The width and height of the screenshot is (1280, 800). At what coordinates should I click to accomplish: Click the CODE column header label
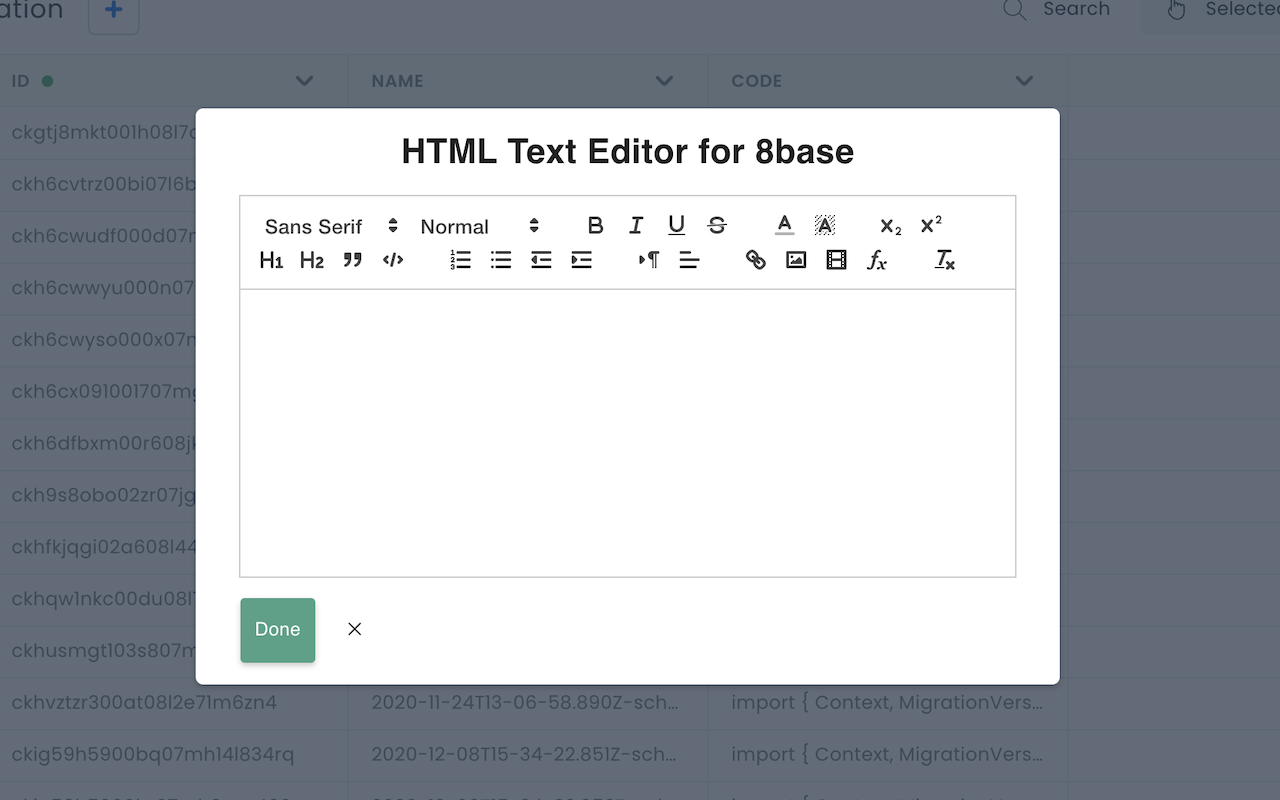756,81
